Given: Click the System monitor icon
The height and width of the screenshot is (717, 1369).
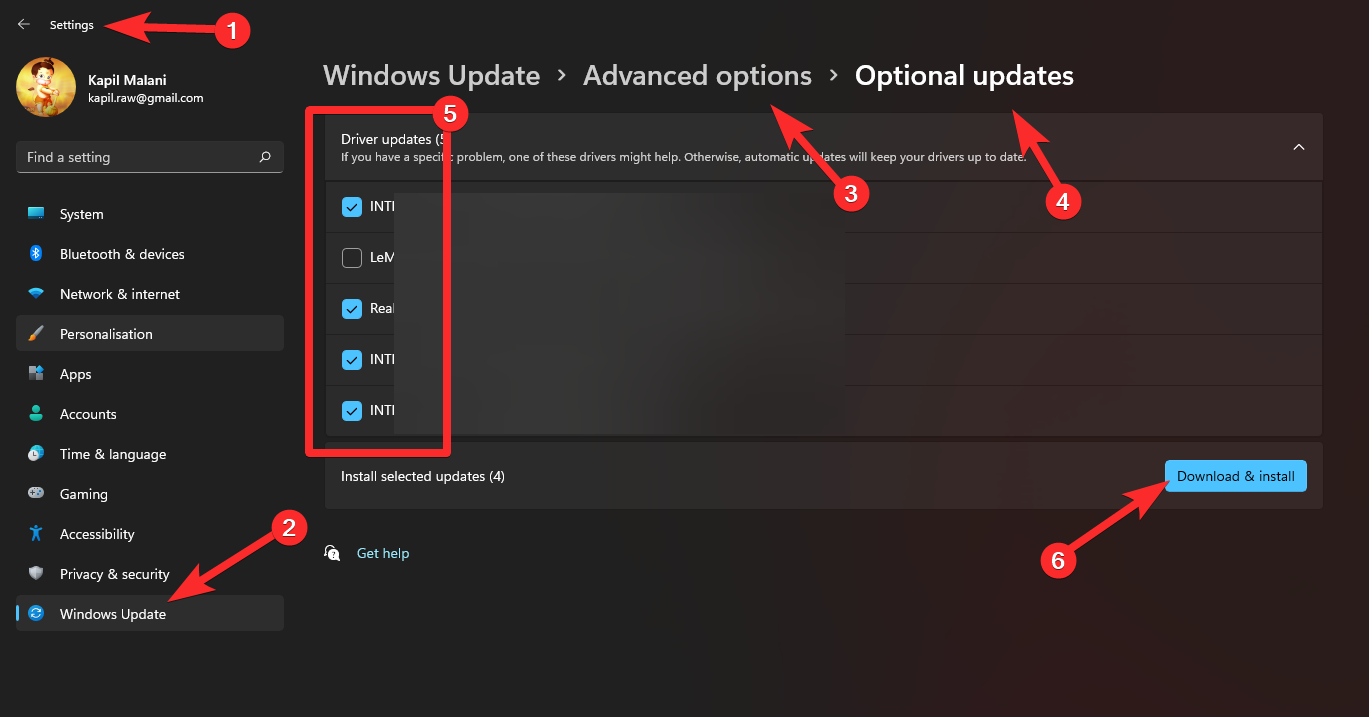Looking at the screenshot, I should 36,214.
